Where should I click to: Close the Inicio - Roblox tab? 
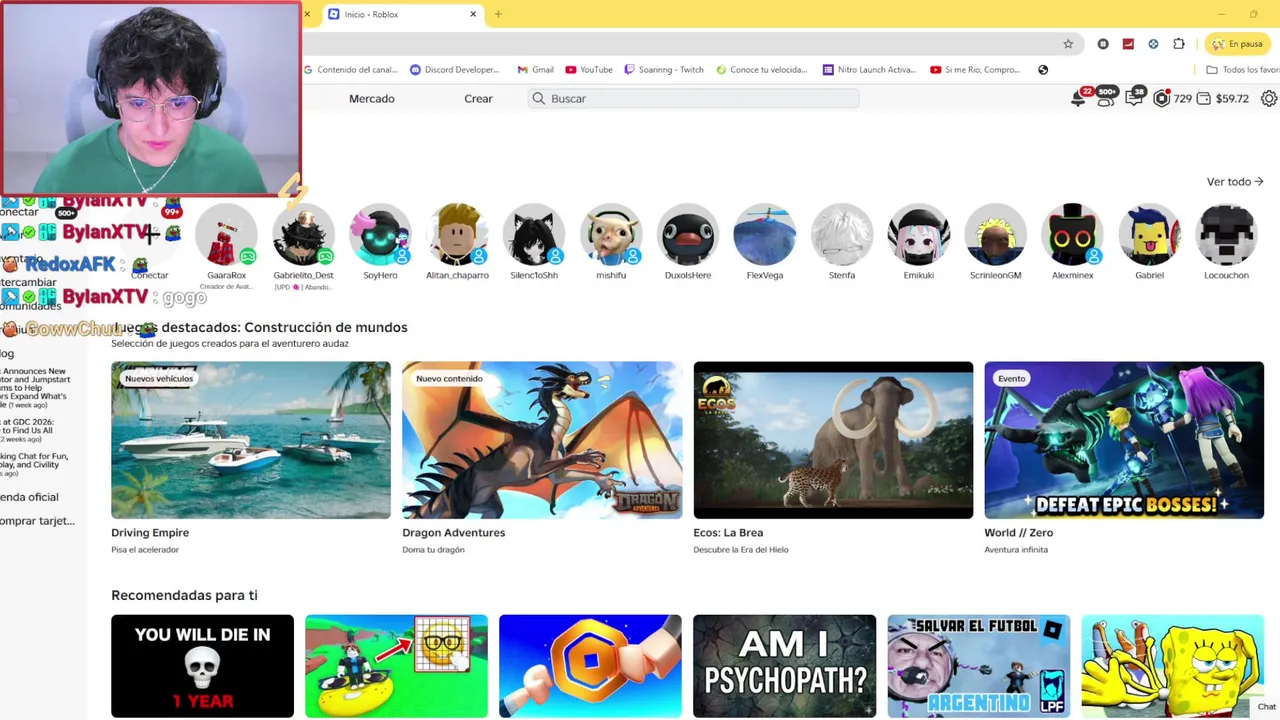(x=473, y=14)
